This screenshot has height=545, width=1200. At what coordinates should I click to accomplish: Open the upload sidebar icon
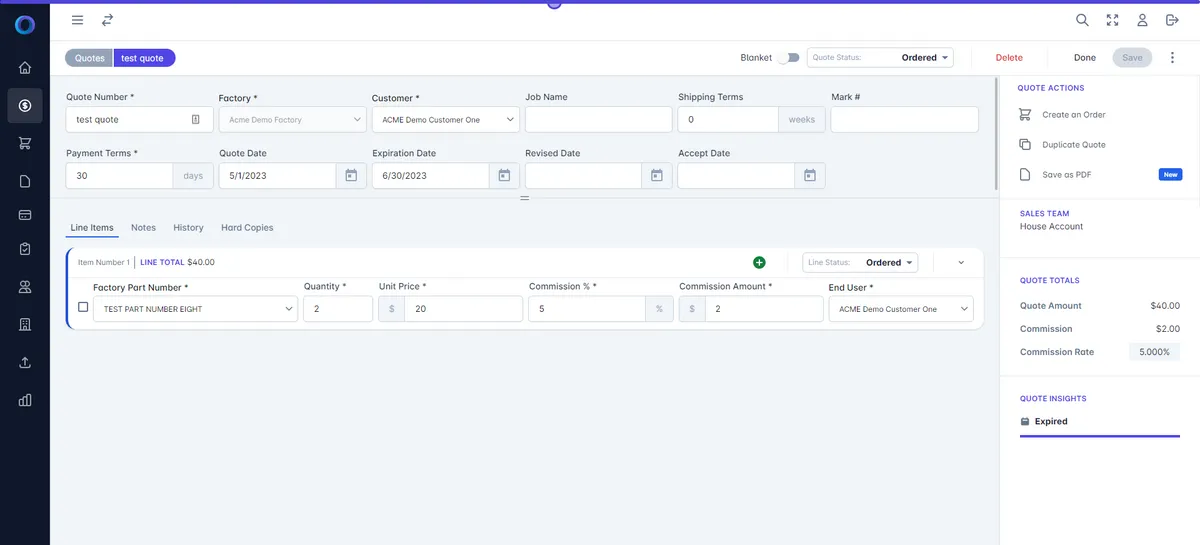[x=25, y=363]
